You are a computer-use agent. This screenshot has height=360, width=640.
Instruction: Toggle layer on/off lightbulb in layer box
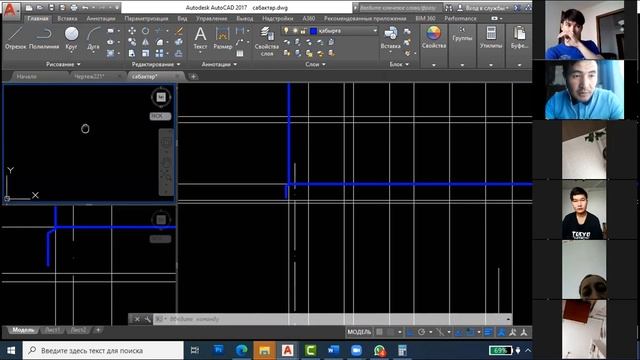286,31
